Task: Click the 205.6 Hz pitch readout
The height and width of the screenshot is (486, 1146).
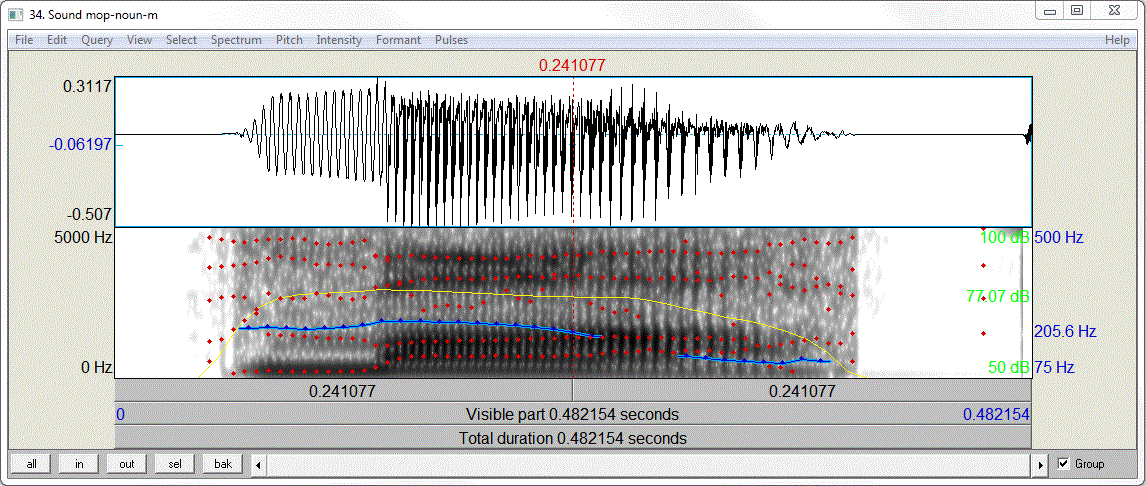Action: 1065,332
